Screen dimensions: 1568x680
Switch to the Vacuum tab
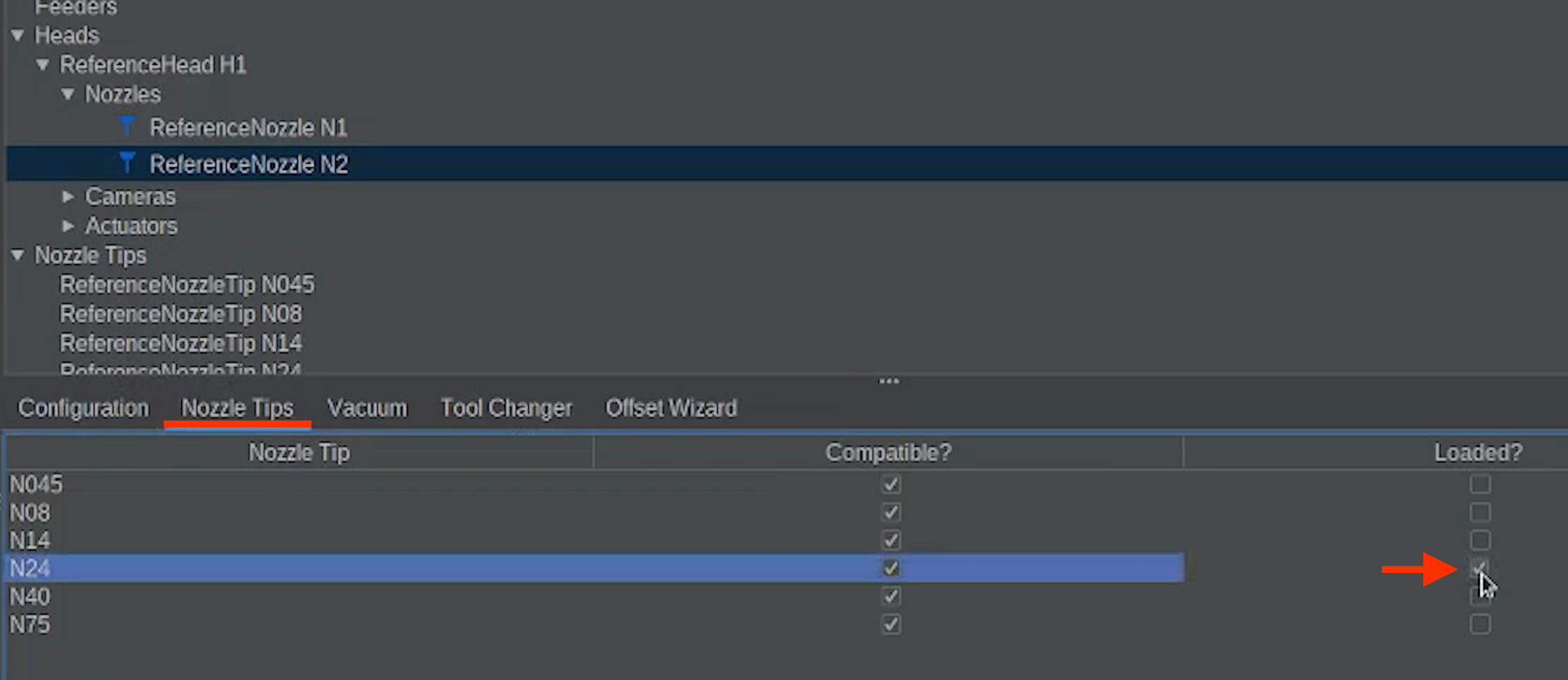(x=367, y=408)
